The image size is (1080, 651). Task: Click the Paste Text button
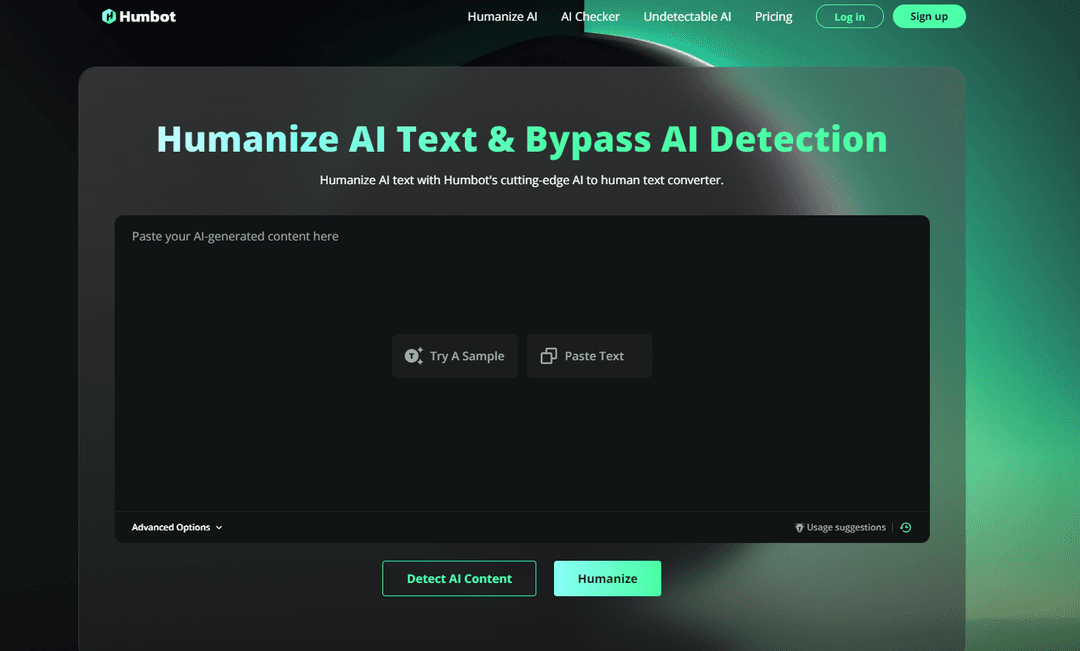coord(590,355)
